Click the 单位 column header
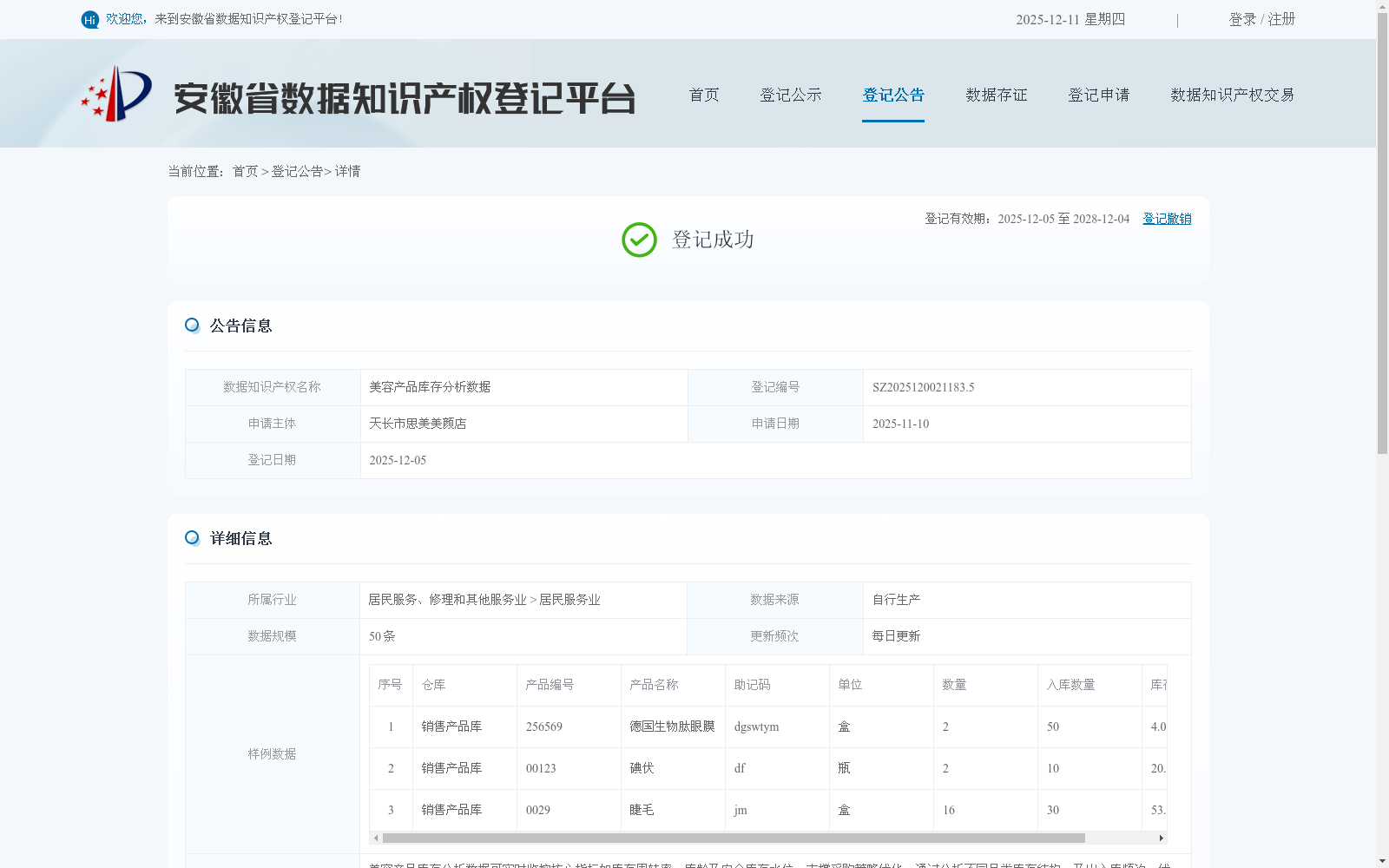This screenshot has height=868, width=1389. pos(850,685)
